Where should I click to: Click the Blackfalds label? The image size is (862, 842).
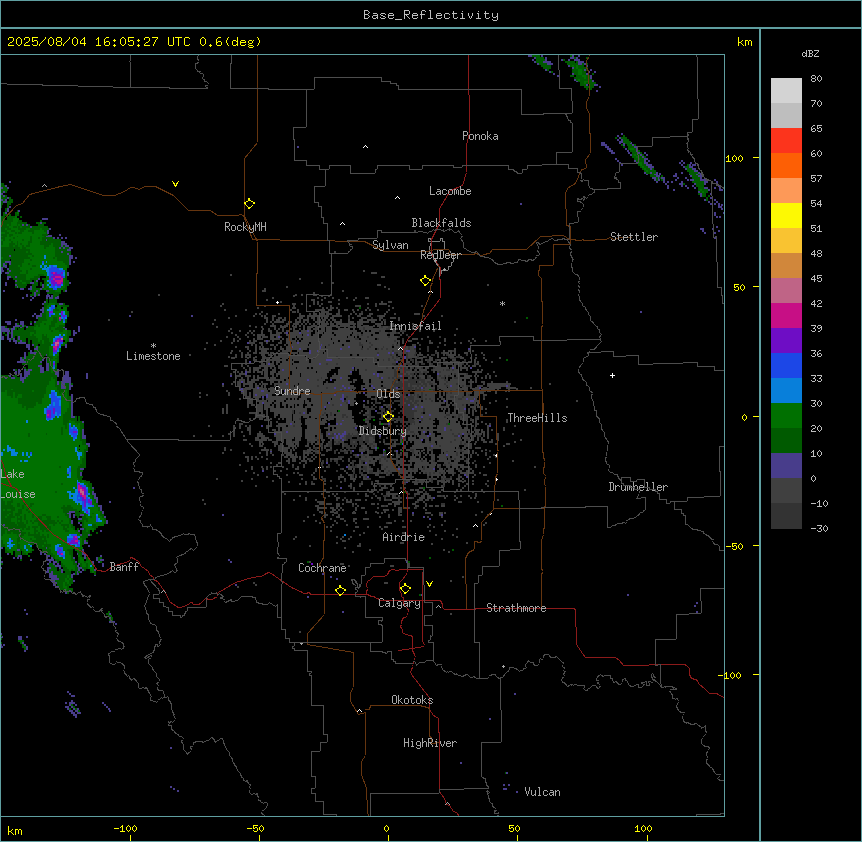tap(441, 223)
